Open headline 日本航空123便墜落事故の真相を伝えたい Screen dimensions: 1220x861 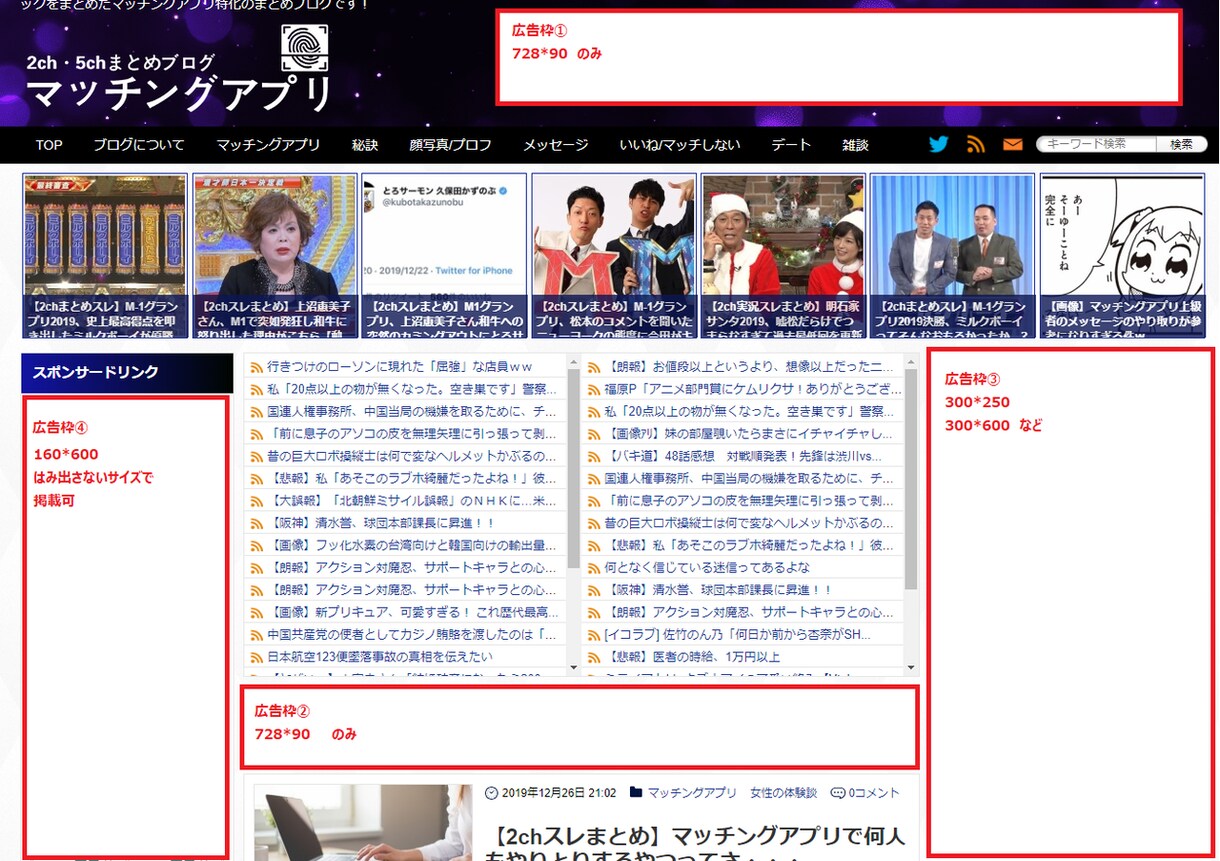pyautogui.click(x=380, y=657)
